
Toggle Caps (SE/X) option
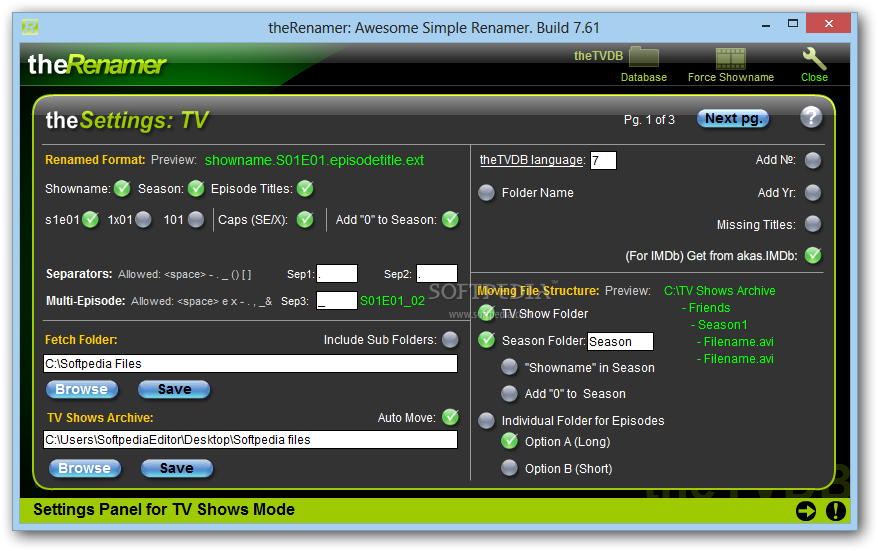click(305, 220)
